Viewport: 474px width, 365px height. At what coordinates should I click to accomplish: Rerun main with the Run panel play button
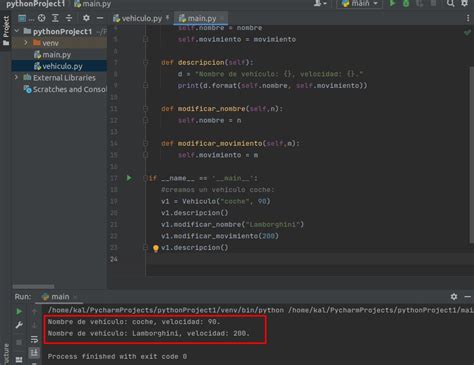pos(19,311)
